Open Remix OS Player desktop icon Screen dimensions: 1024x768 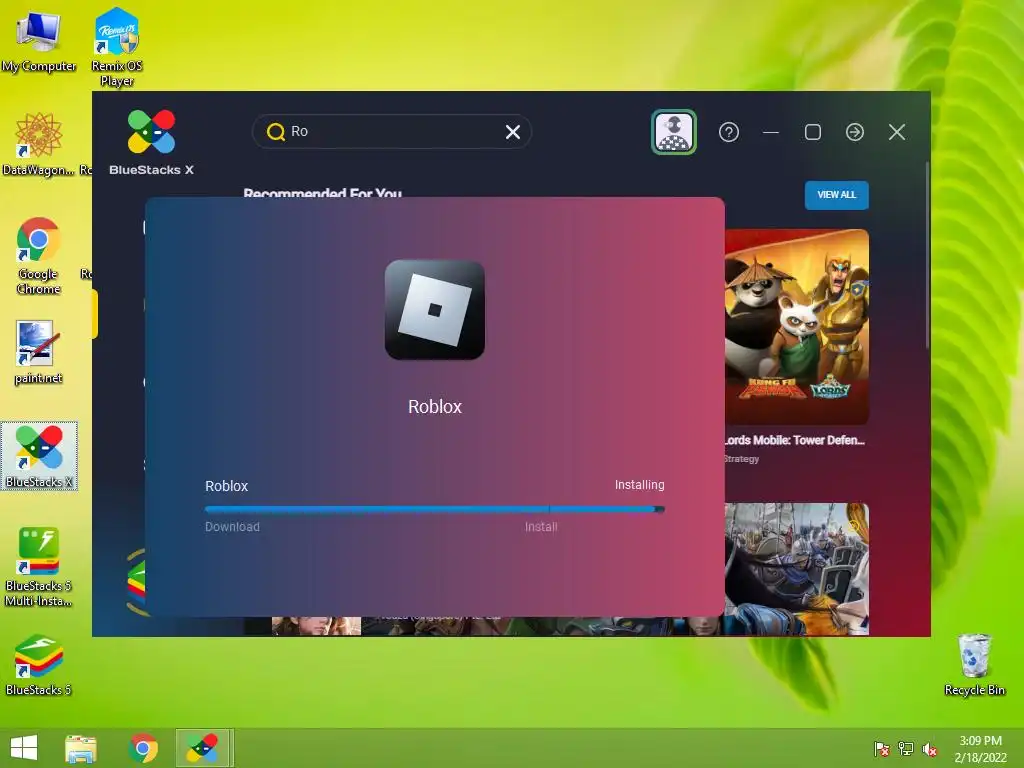(x=117, y=47)
